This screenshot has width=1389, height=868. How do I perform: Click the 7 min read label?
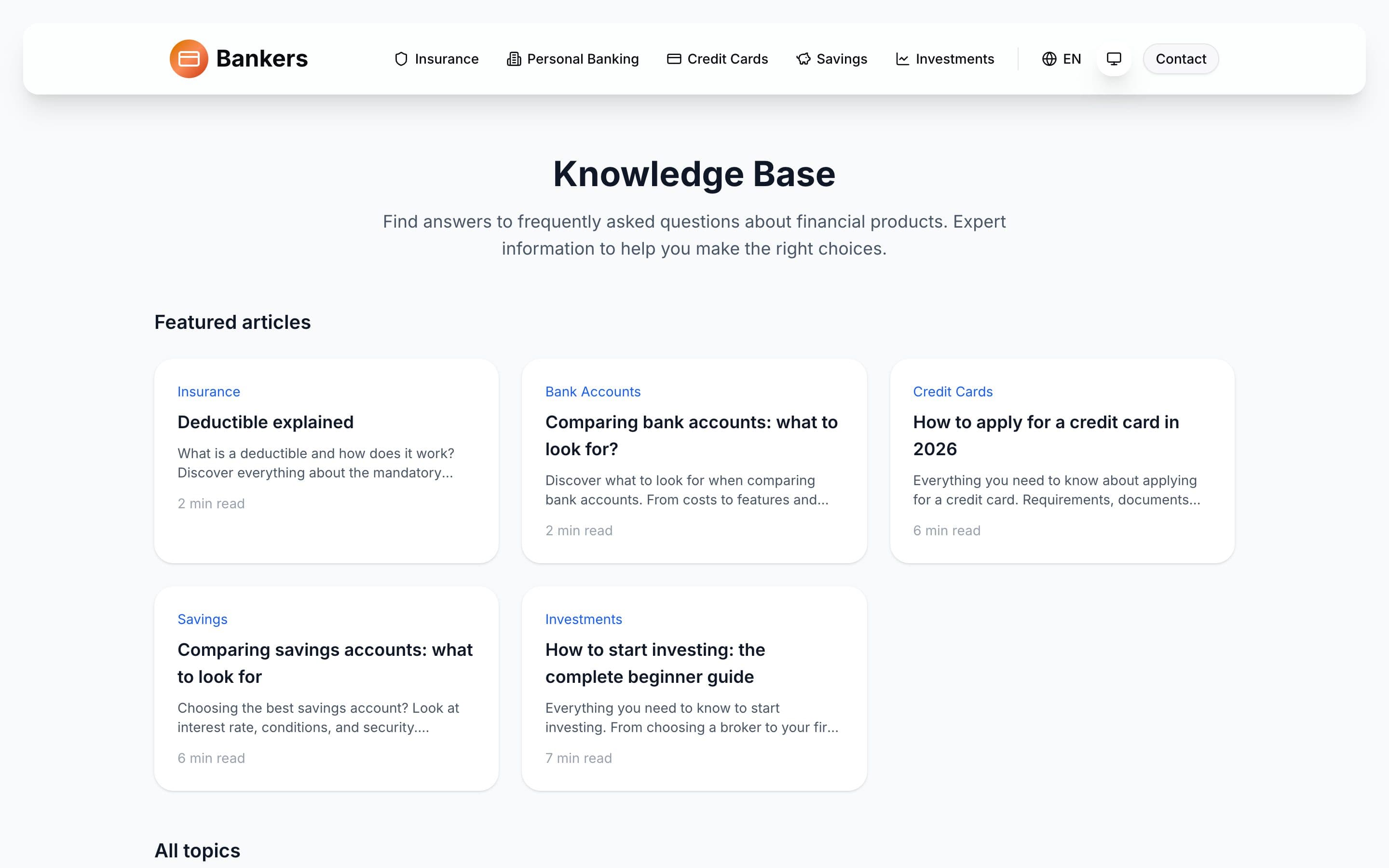click(579, 758)
